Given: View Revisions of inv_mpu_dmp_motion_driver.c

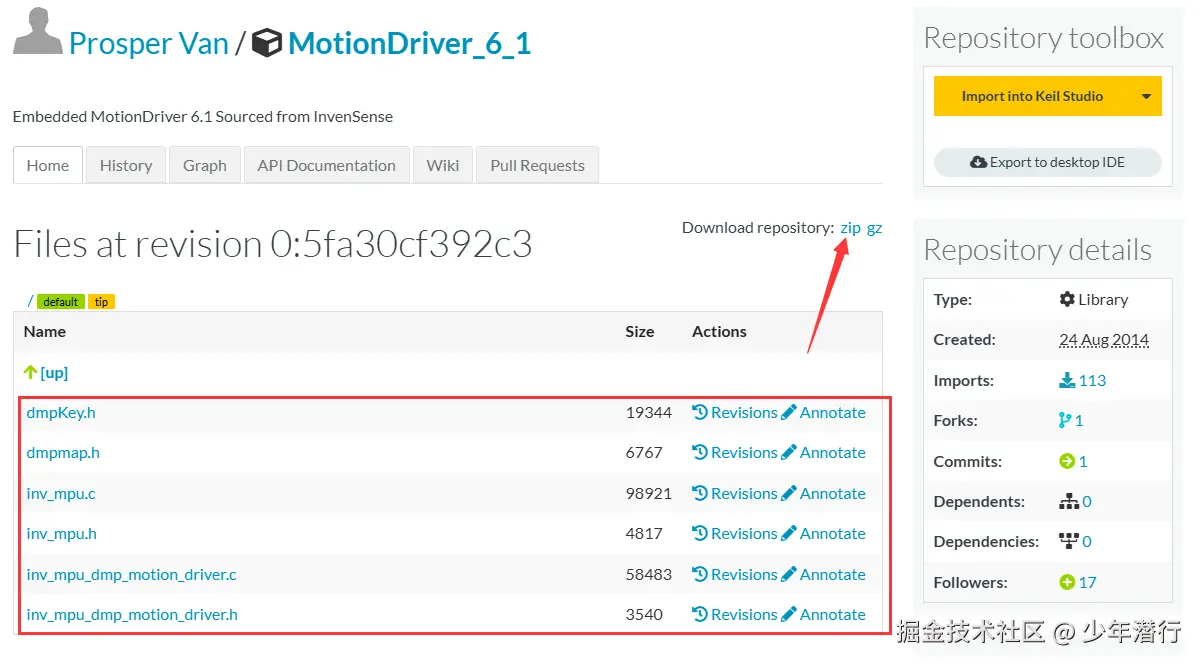Looking at the screenshot, I should point(735,574).
